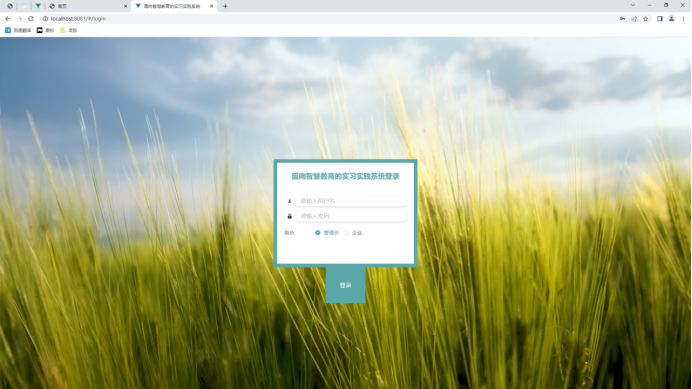Click the password input field
Screen dimensions: 692x389
pyautogui.click(x=351, y=216)
